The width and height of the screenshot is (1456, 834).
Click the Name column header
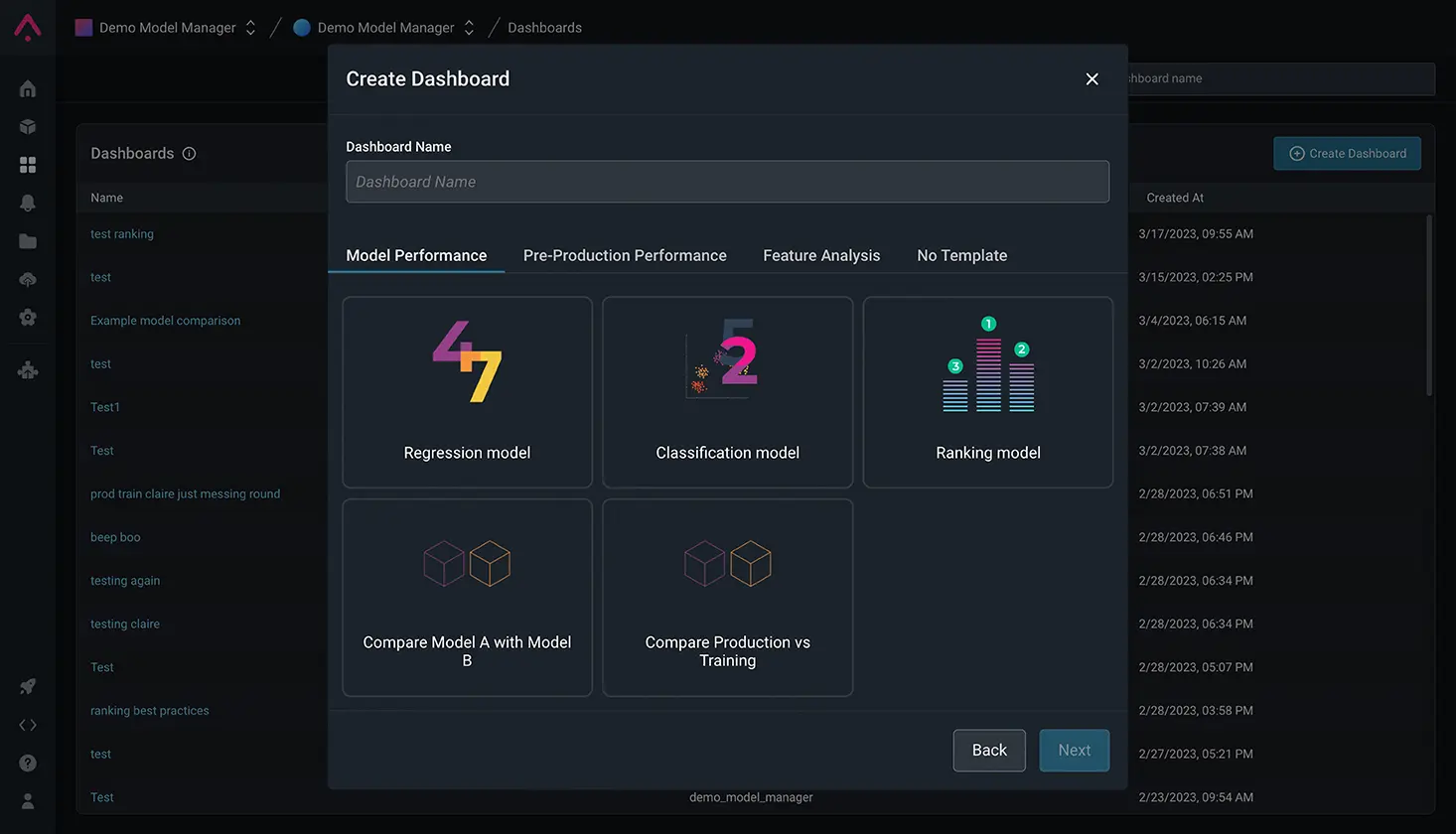[x=107, y=198]
